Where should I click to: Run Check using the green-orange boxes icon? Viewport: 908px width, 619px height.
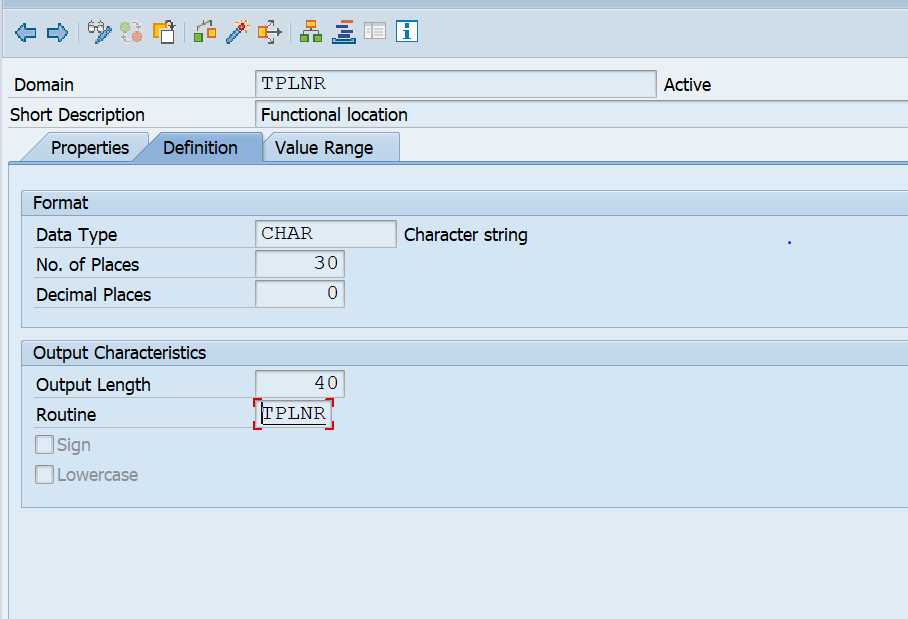[x=205, y=32]
